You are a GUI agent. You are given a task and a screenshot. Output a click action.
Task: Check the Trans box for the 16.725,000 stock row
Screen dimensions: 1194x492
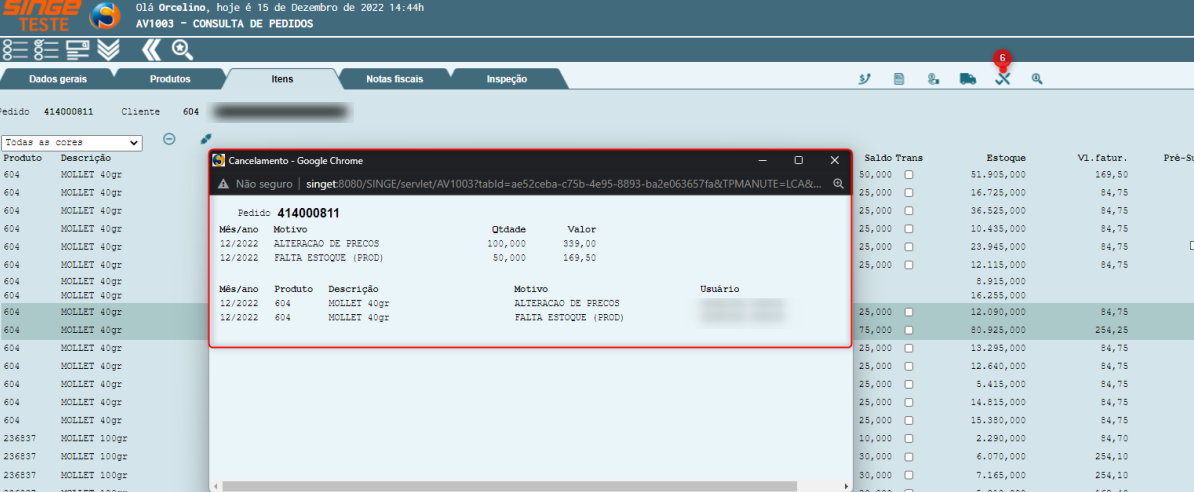point(909,193)
